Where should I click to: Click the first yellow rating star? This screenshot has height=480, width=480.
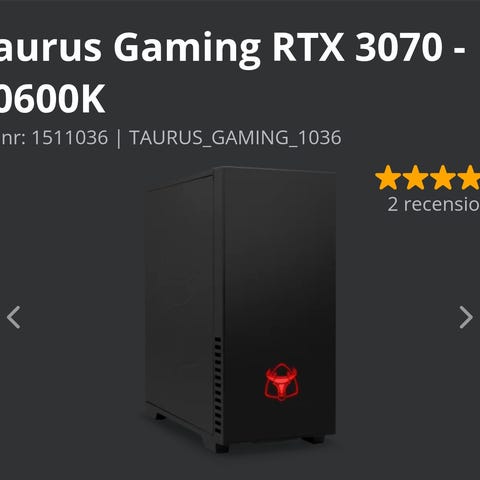click(x=388, y=177)
